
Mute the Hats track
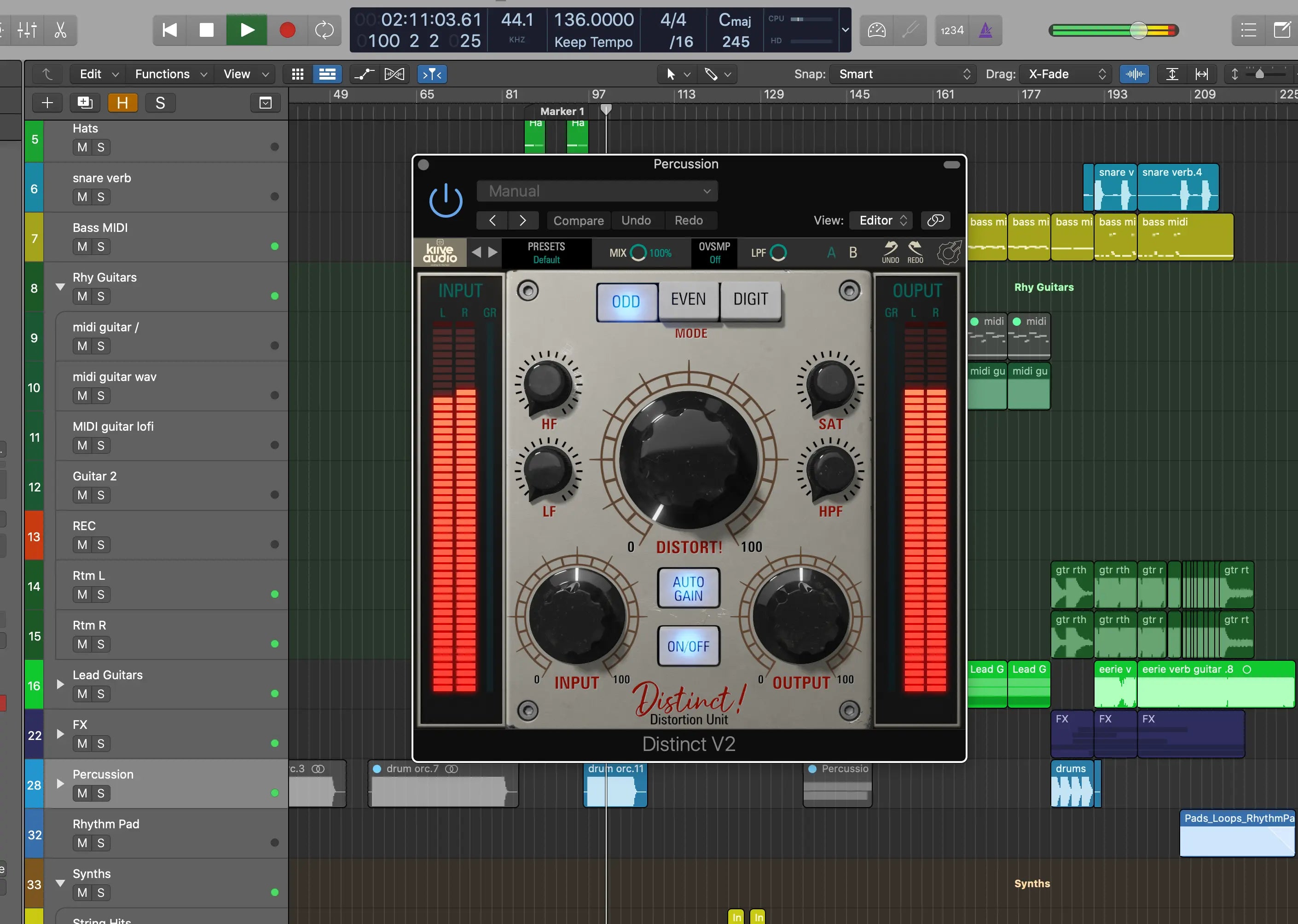pos(82,147)
